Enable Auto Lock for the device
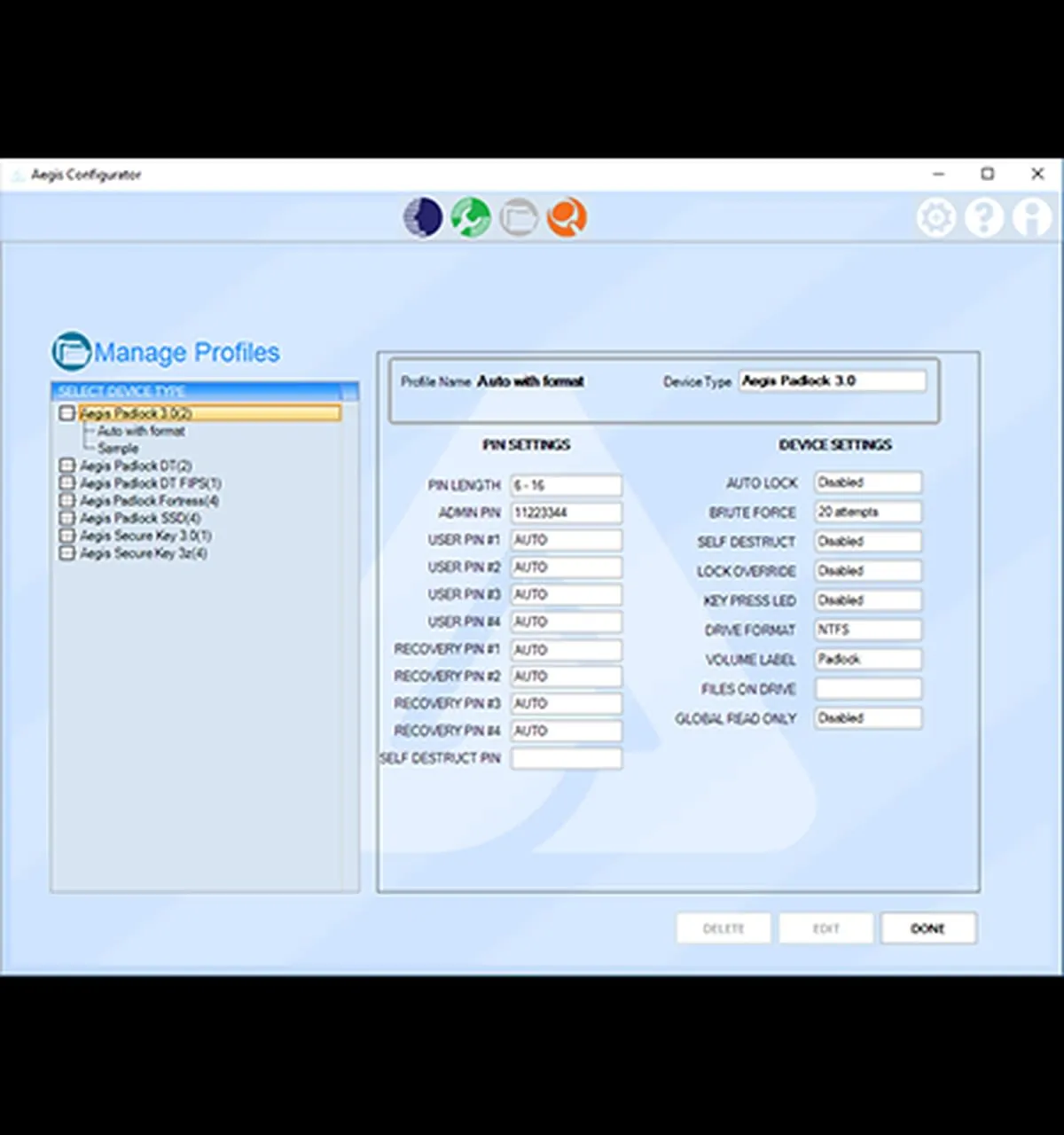The image size is (1064, 1135). [x=866, y=482]
